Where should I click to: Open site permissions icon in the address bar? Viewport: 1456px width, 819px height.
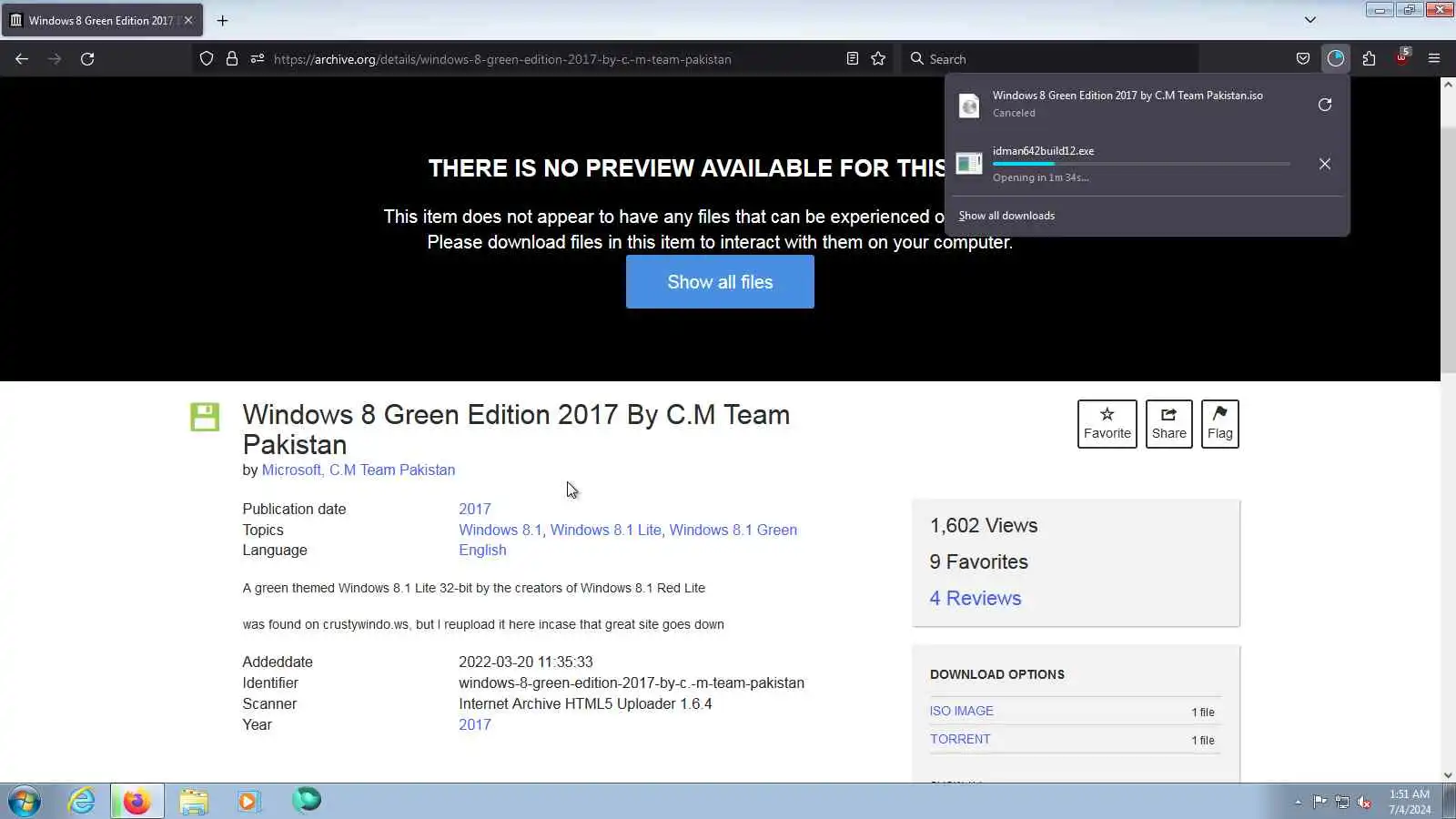point(258,59)
